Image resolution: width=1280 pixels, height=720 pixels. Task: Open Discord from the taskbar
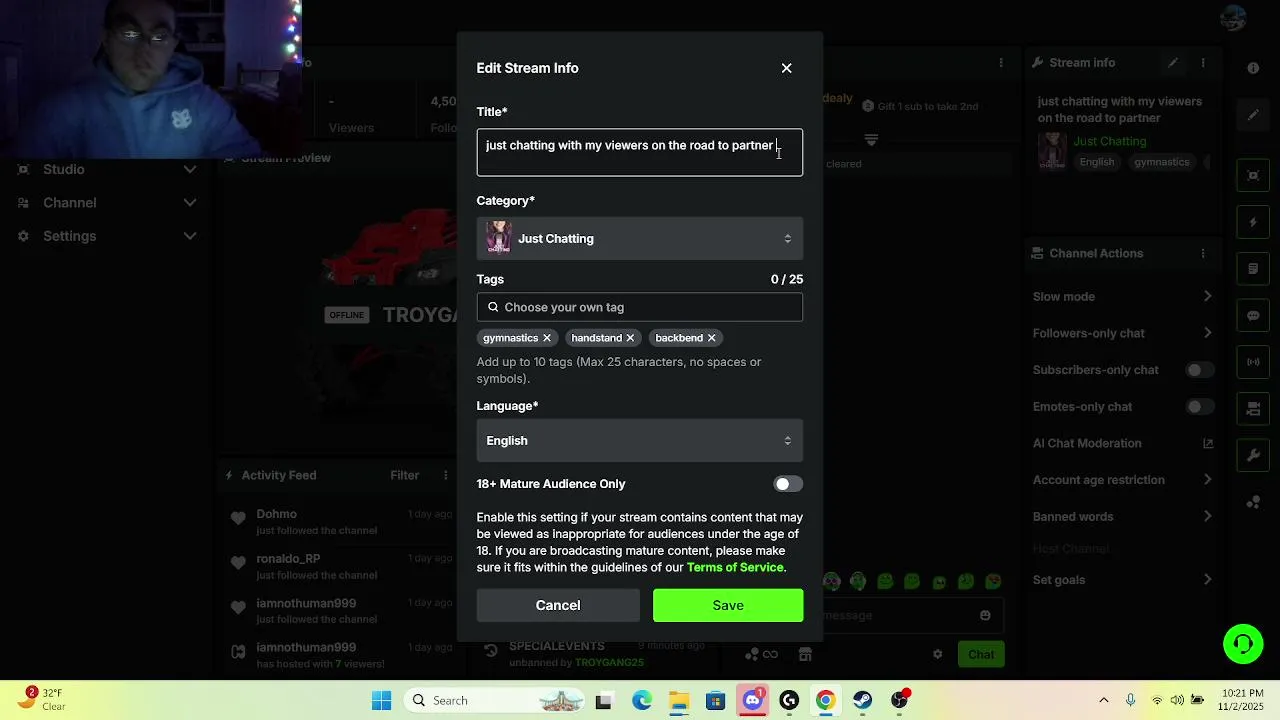click(752, 700)
